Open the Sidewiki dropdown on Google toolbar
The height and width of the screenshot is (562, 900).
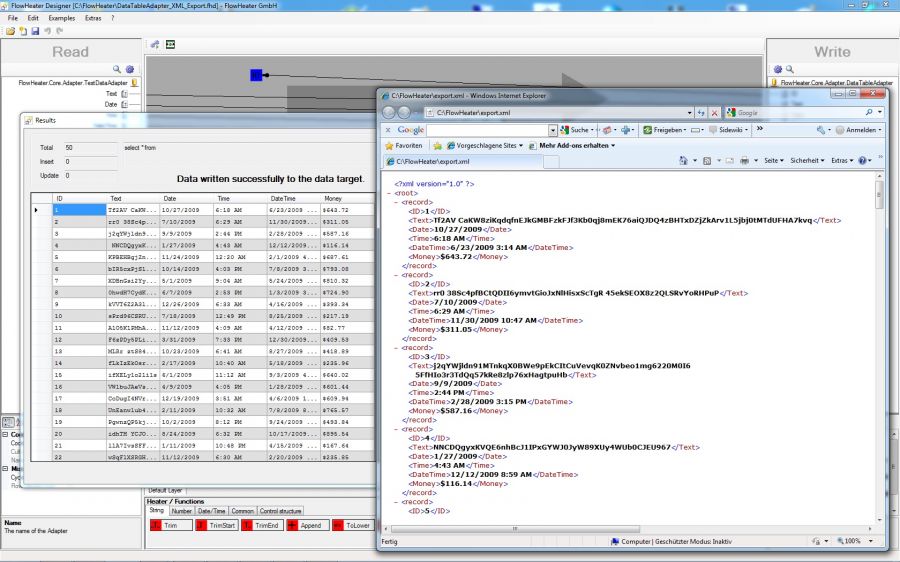746,130
